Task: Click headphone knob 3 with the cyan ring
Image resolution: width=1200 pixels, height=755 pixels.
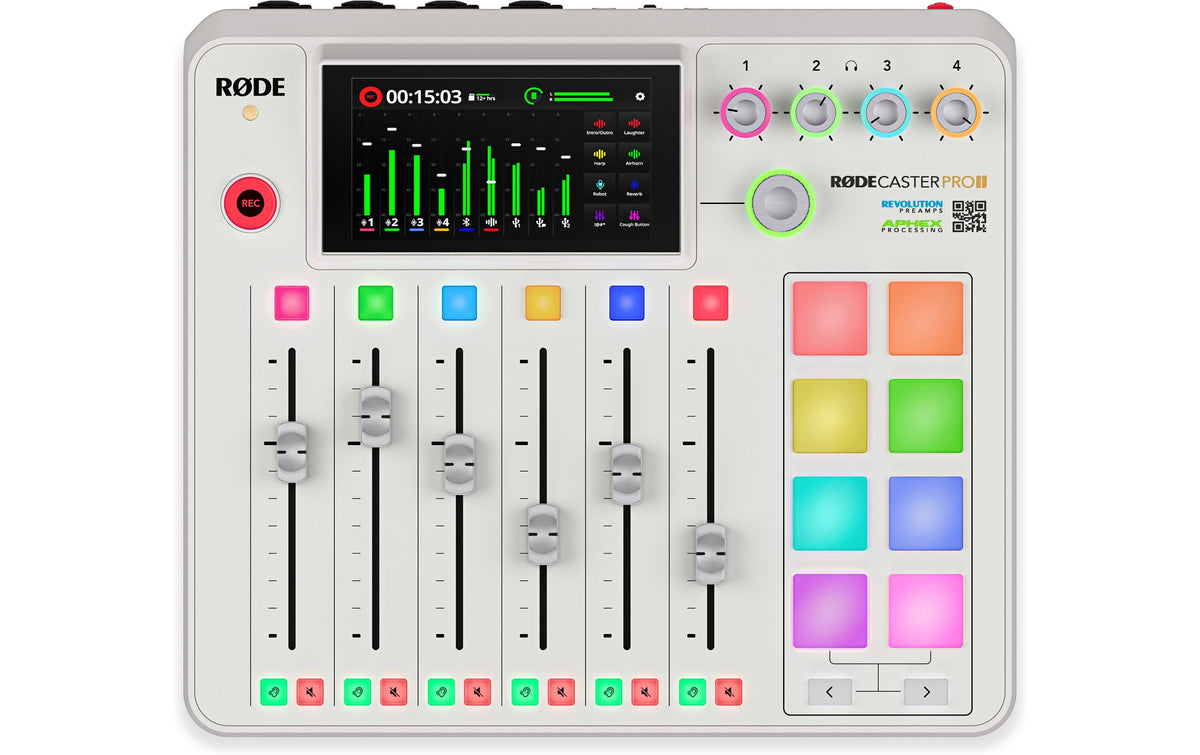Action: coord(885,112)
